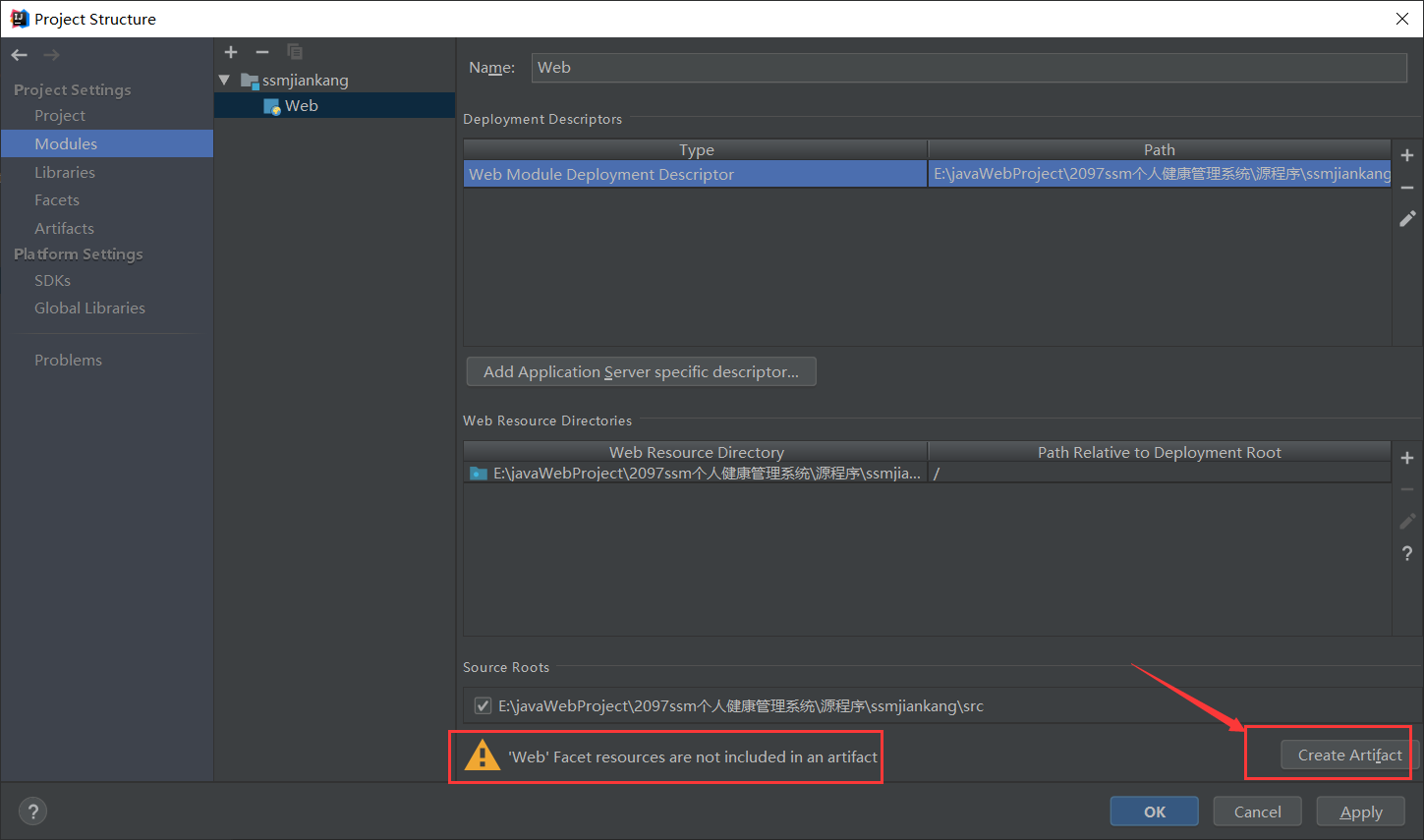Go forward with the right arrow icon
The height and width of the screenshot is (840, 1424).
(x=51, y=55)
